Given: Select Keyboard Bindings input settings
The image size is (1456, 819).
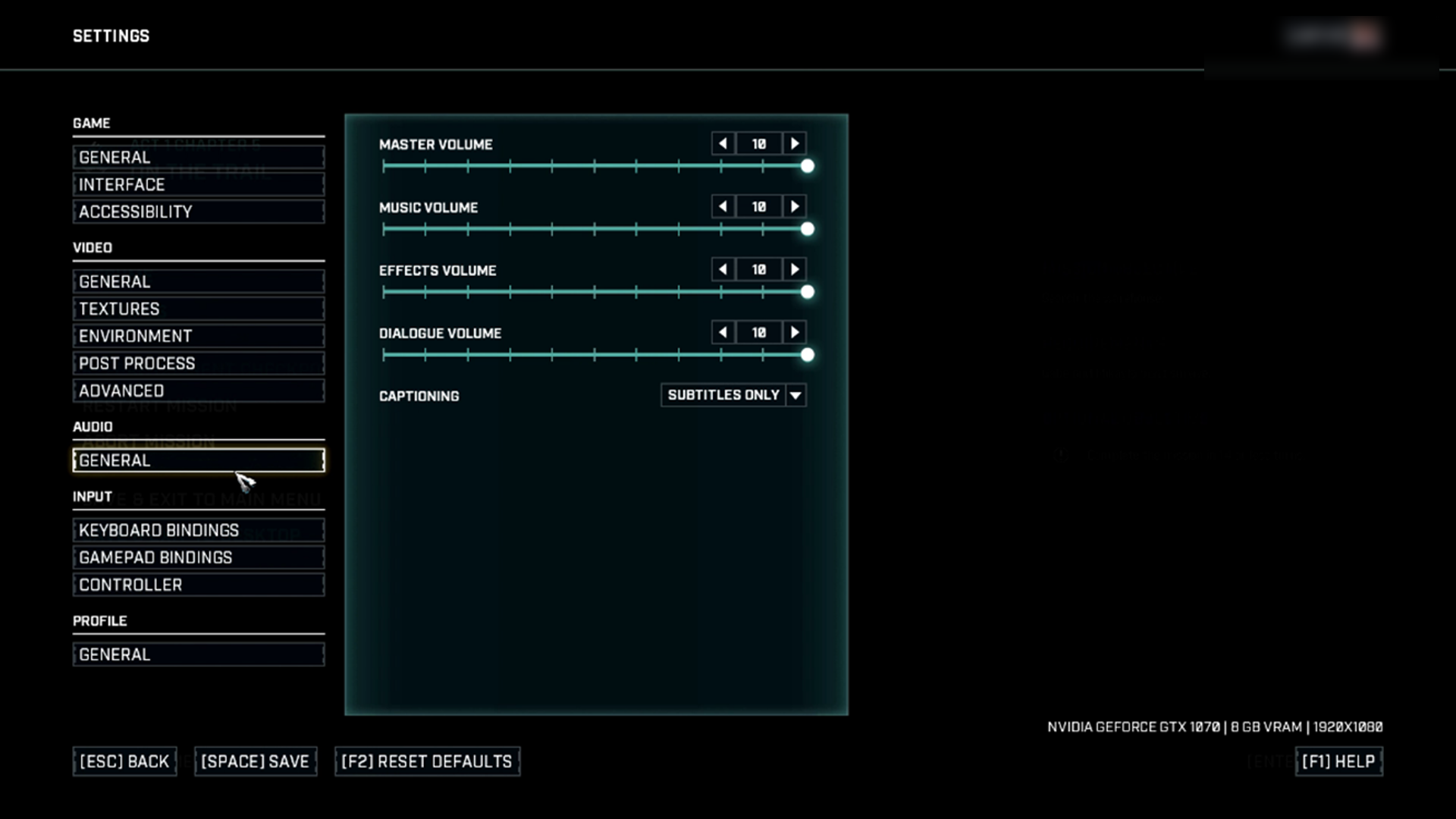Looking at the screenshot, I should pos(199,530).
